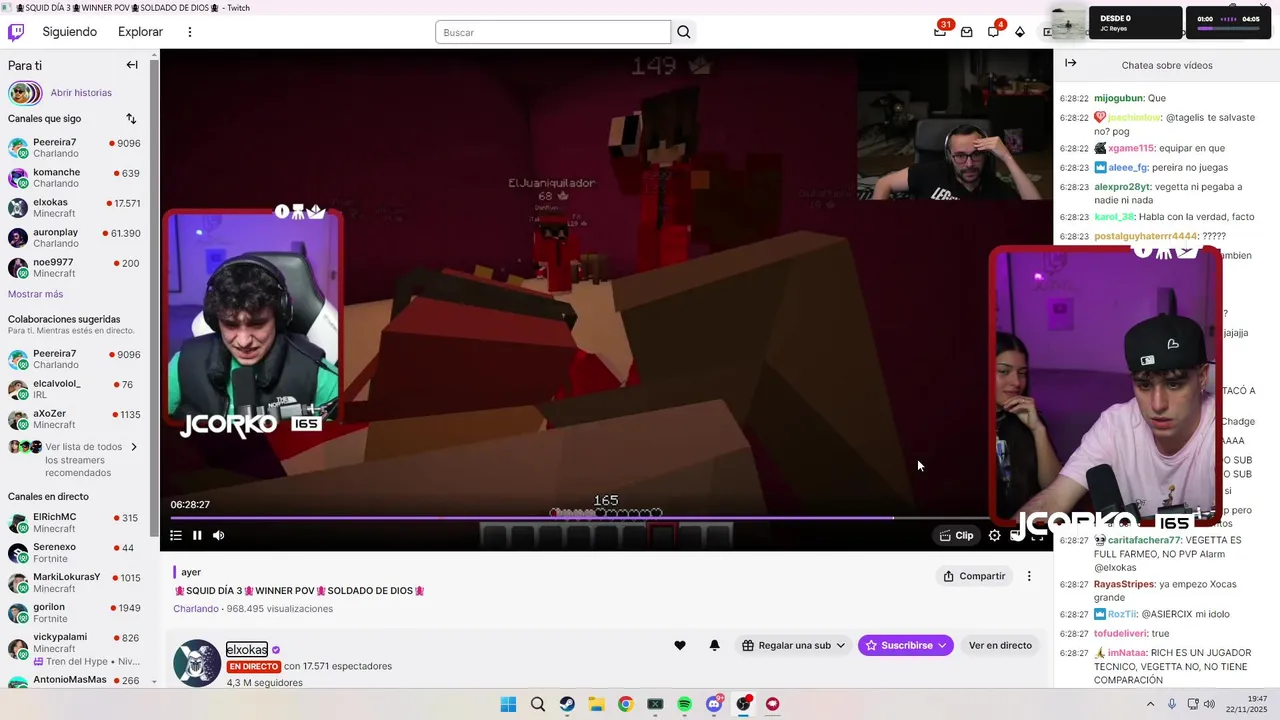The height and width of the screenshot is (720, 1280).
Task: Click the DESDE 0 media popup thumbnail
Action: tap(1070, 23)
